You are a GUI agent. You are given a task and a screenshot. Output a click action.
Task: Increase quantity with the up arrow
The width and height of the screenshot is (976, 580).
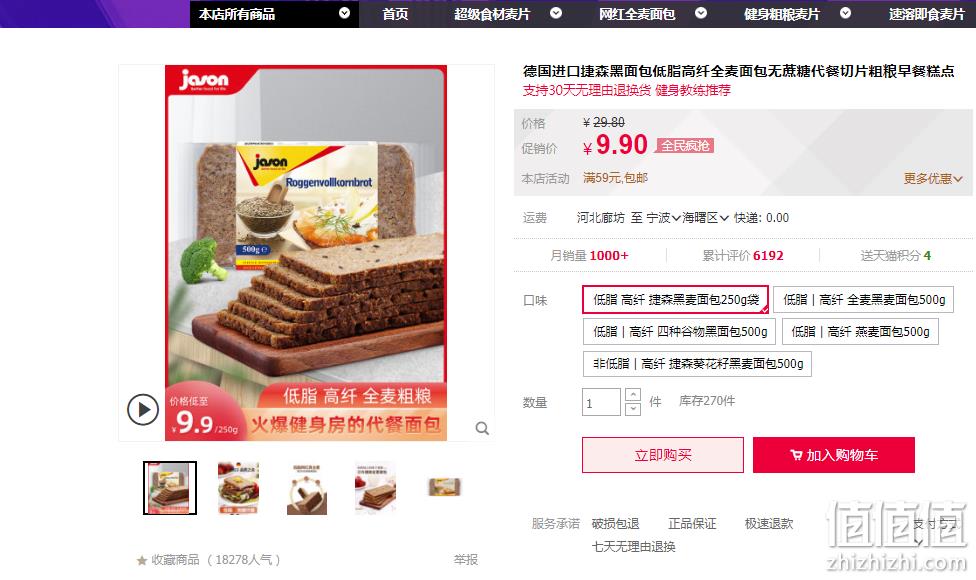(632, 395)
